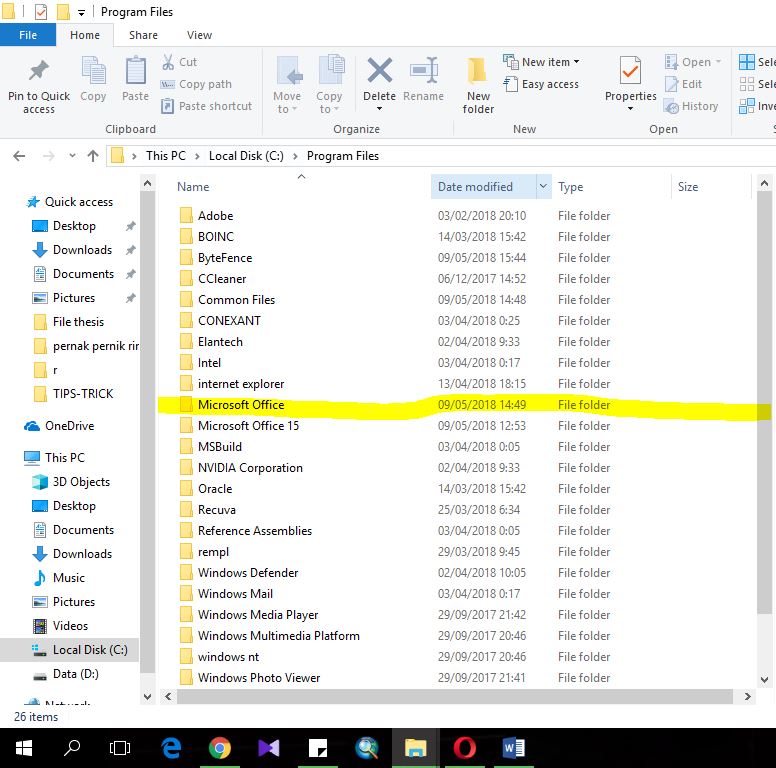Open Properties of selected item
This screenshot has width=776, height=768.
click(630, 83)
